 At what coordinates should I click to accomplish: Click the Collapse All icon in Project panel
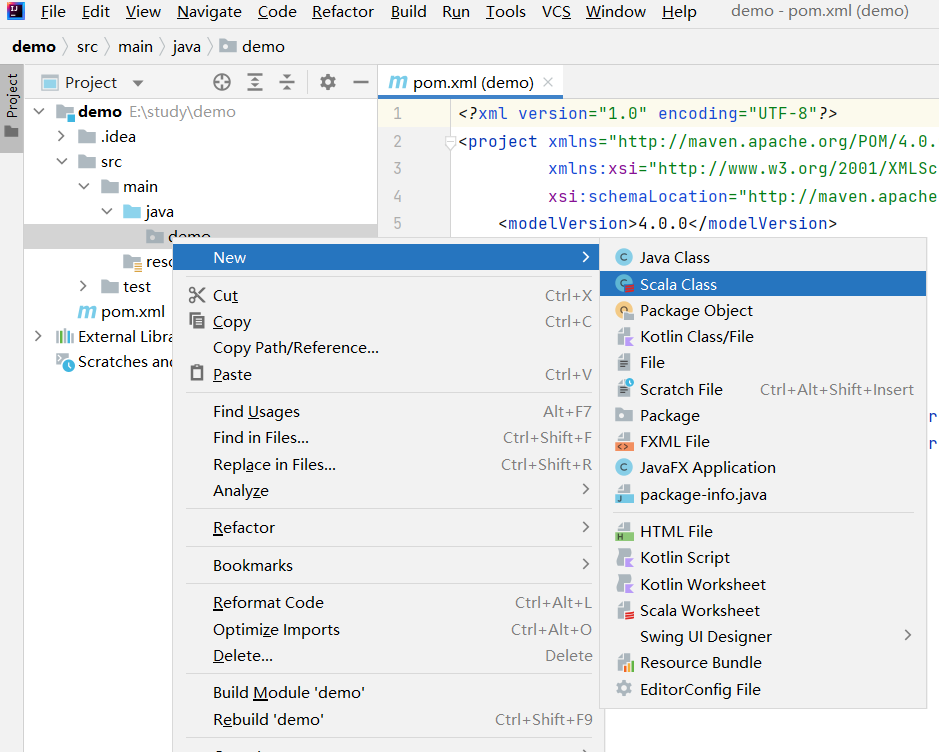287,83
